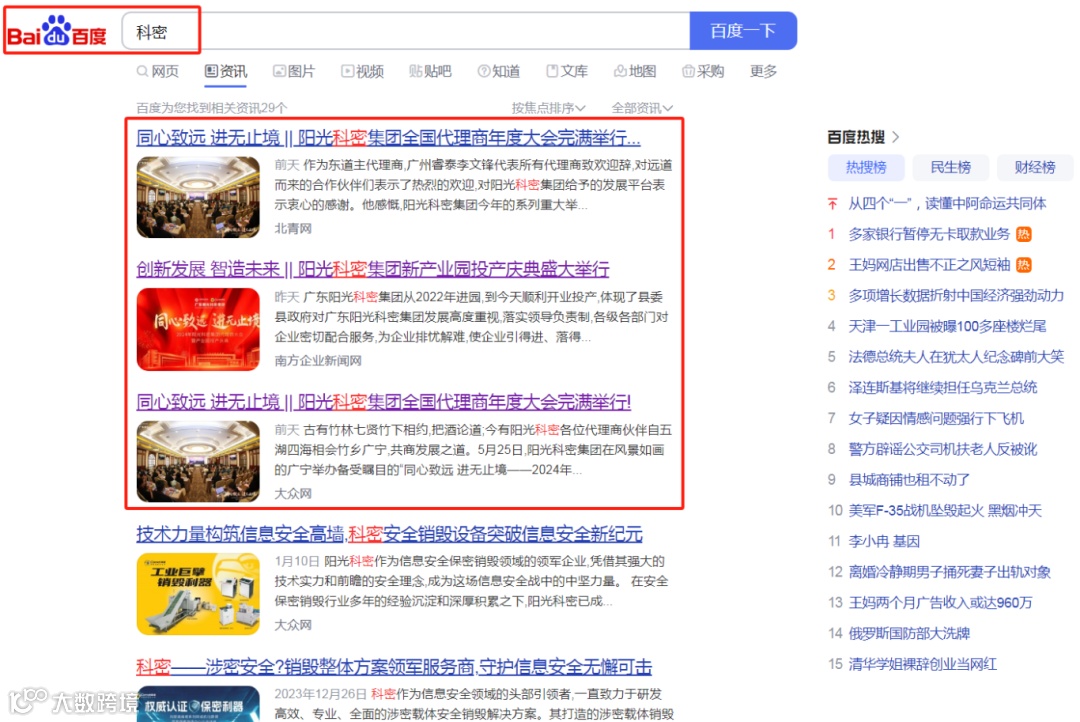Click the conference hall thumbnail of 大众网 前天 result

click(198, 461)
